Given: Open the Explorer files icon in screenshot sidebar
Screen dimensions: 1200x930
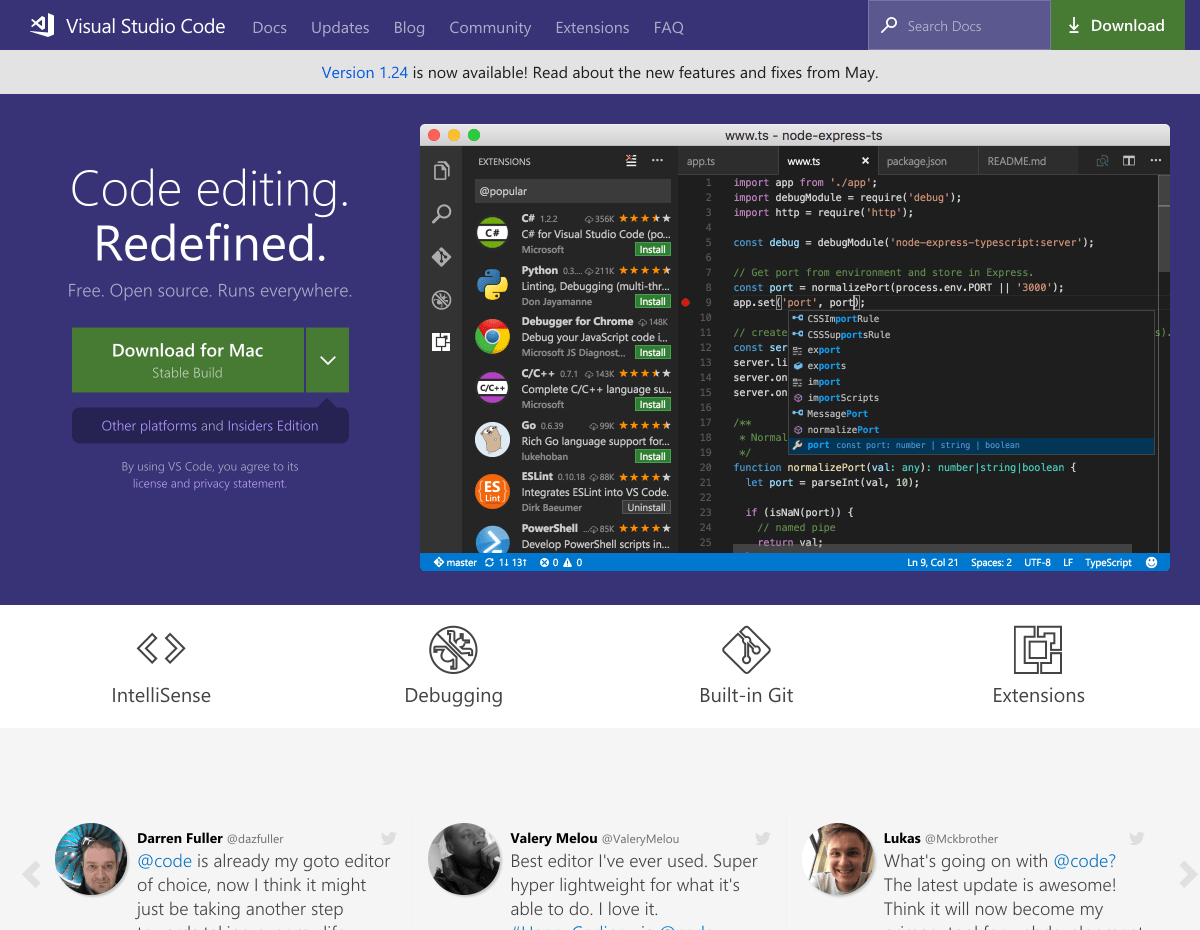Looking at the screenshot, I should click(x=441, y=171).
